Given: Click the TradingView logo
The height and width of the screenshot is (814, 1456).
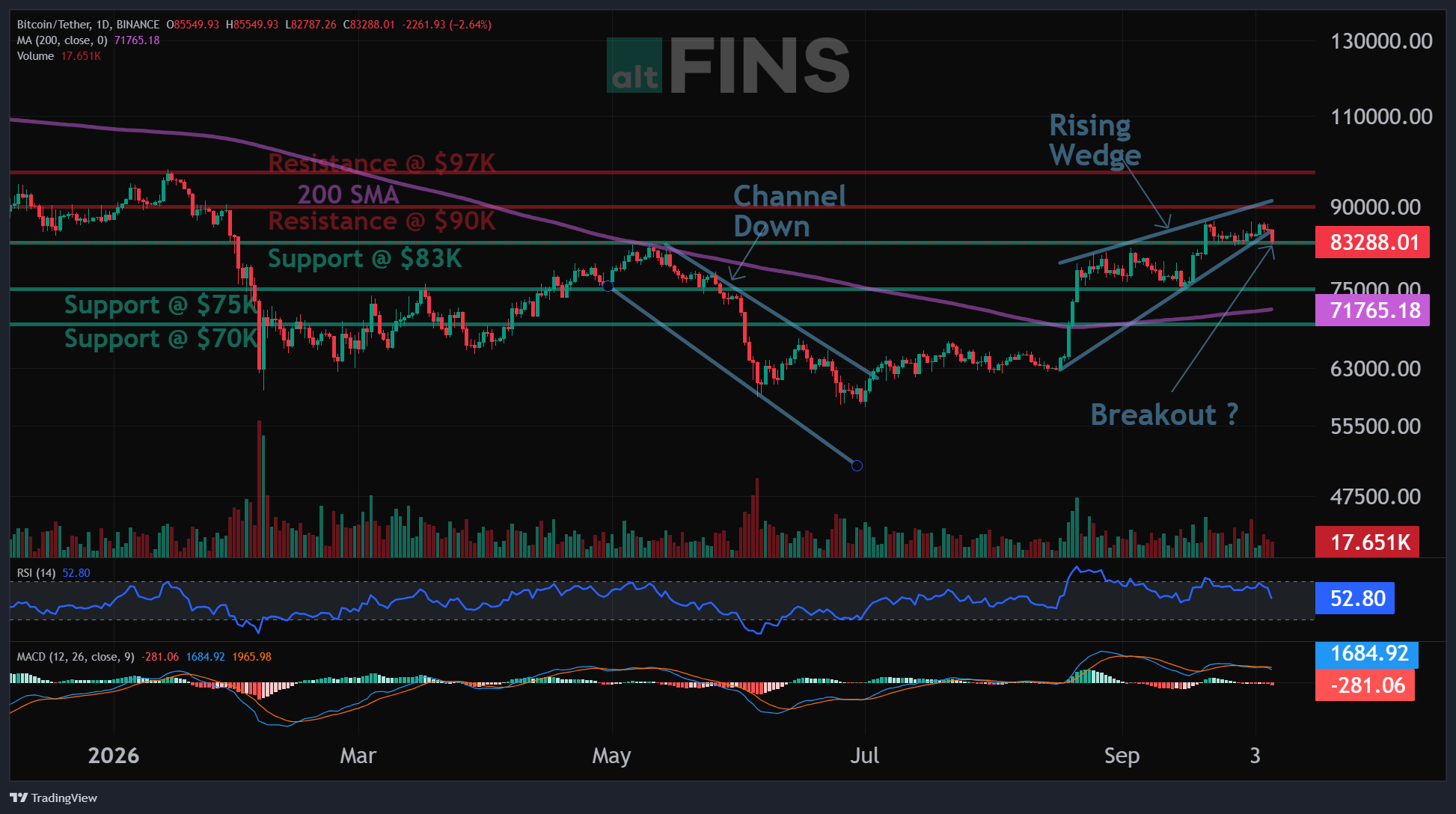Looking at the screenshot, I should click(x=54, y=798).
